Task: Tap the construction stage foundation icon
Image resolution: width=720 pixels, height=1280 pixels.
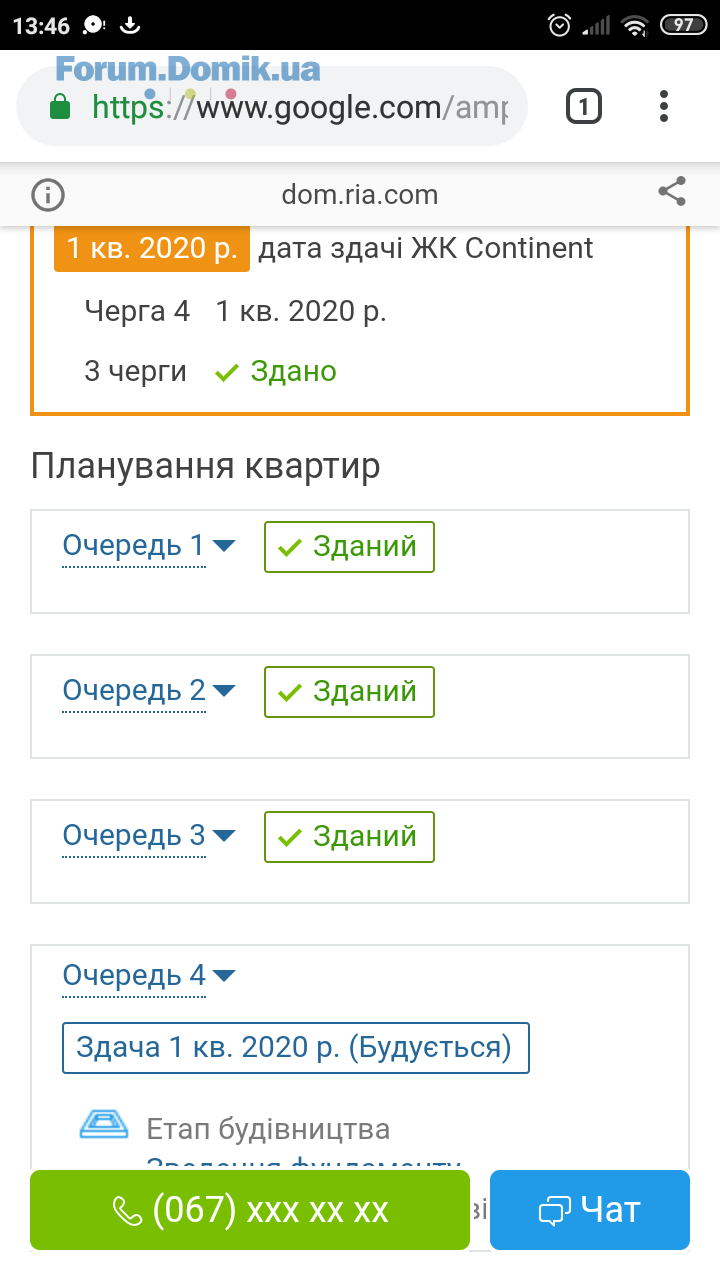Action: click(x=104, y=1125)
